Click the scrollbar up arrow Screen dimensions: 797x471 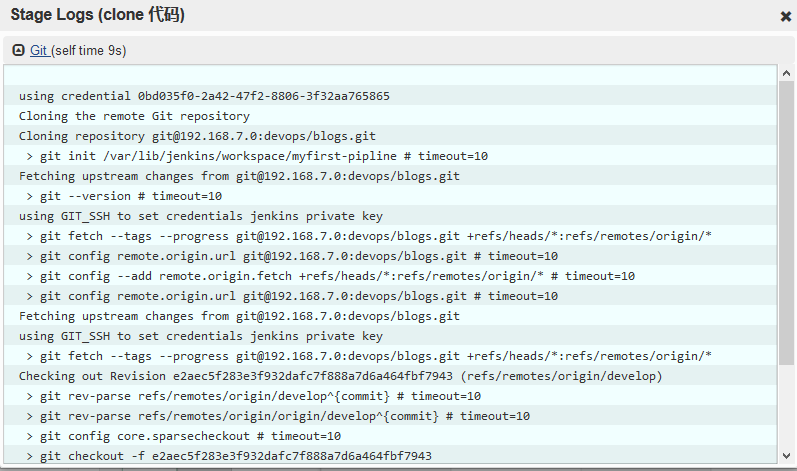pos(787,73)
